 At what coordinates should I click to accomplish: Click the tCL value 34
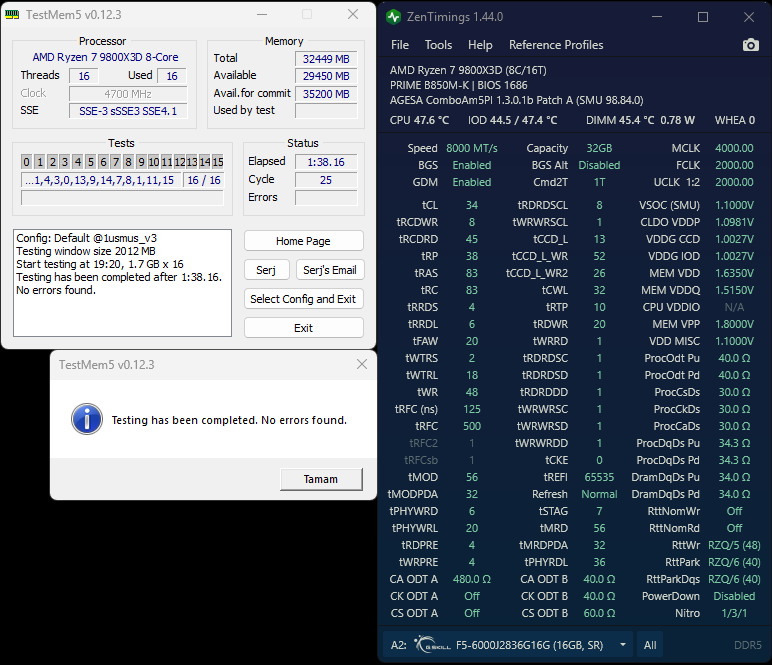[x=472, y=205]
